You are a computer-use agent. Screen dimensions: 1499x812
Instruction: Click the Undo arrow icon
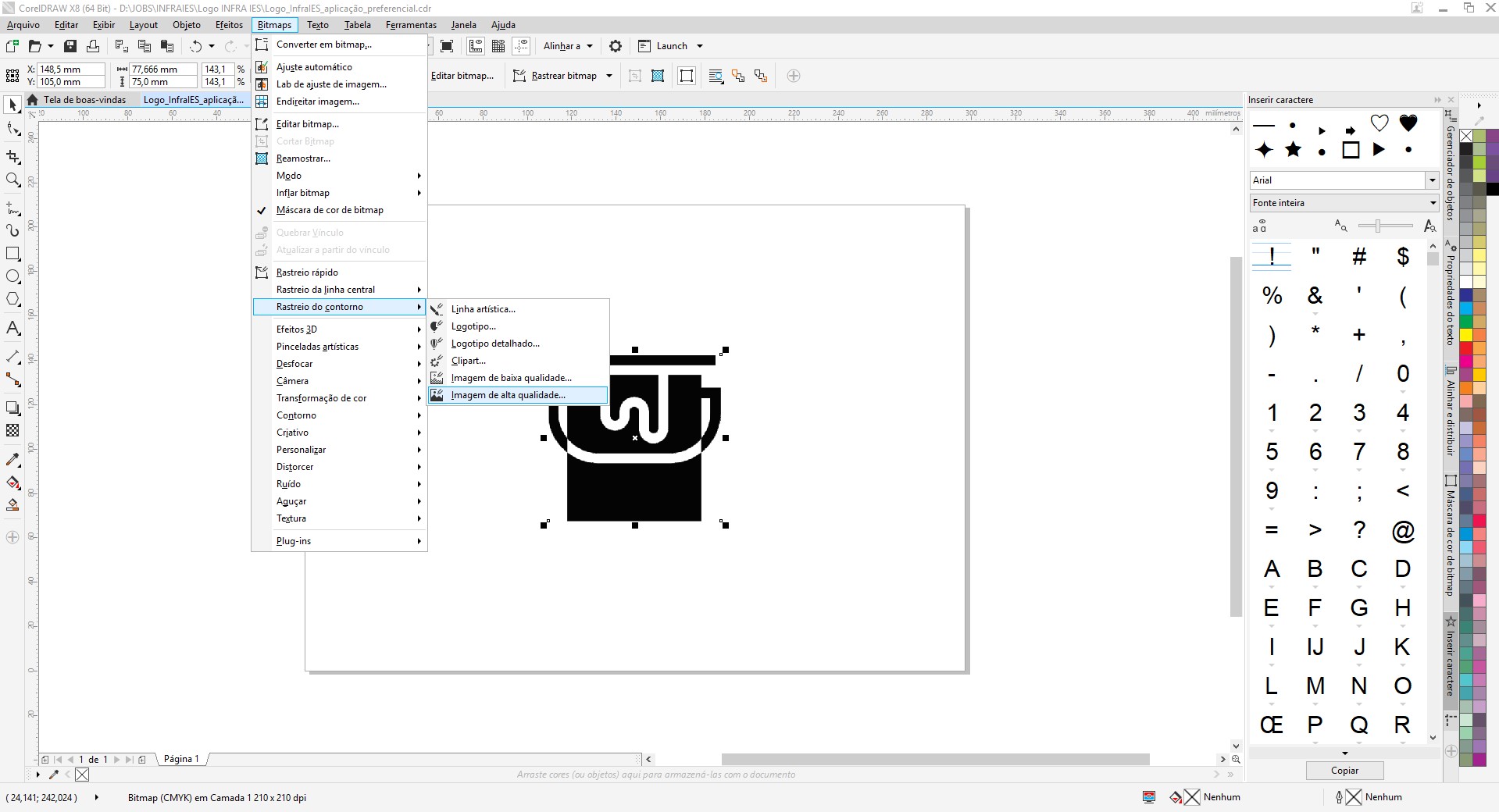pos(196,46)
